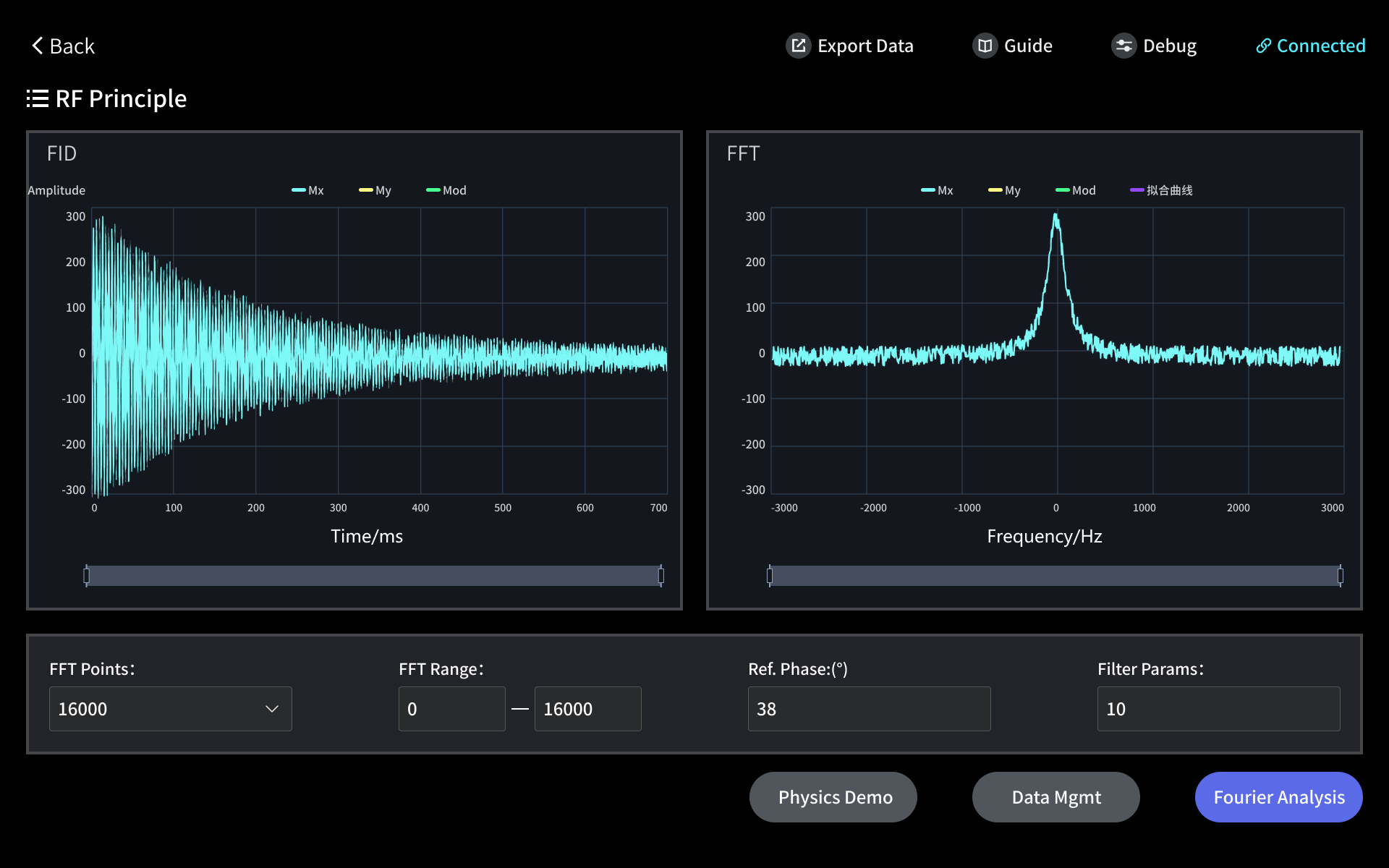Click Back to return

click(x=63, y=46)
